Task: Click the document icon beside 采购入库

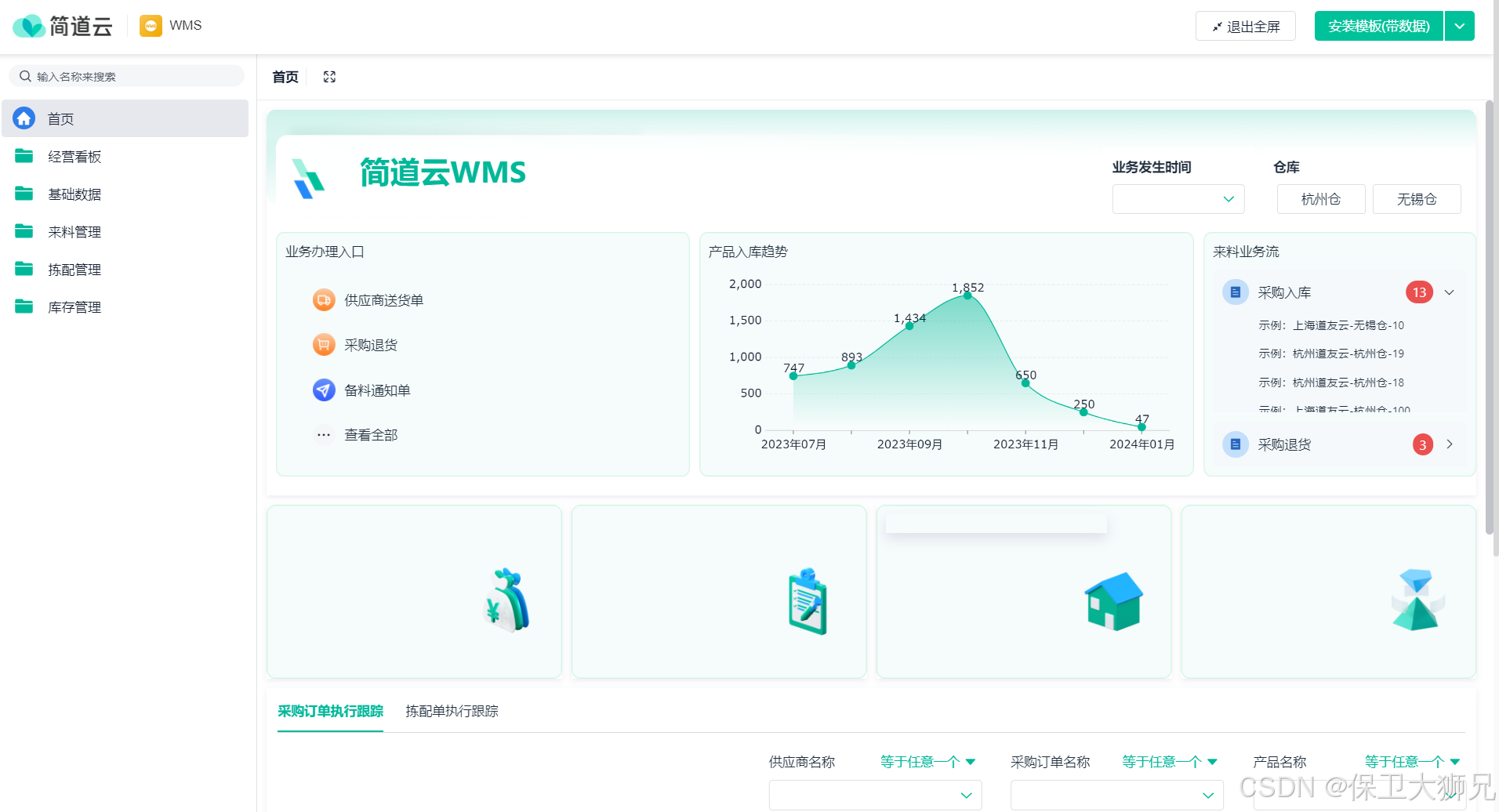Action: tap(1236, 292)
